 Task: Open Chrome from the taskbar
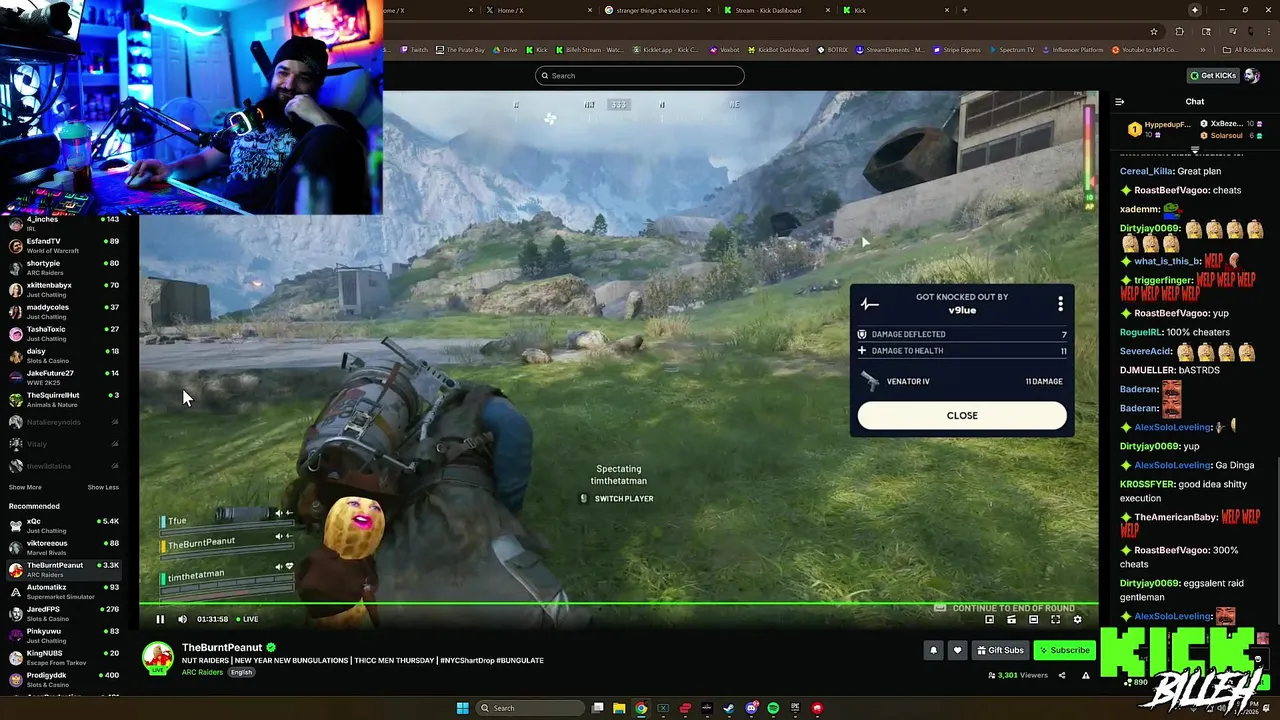641,708
